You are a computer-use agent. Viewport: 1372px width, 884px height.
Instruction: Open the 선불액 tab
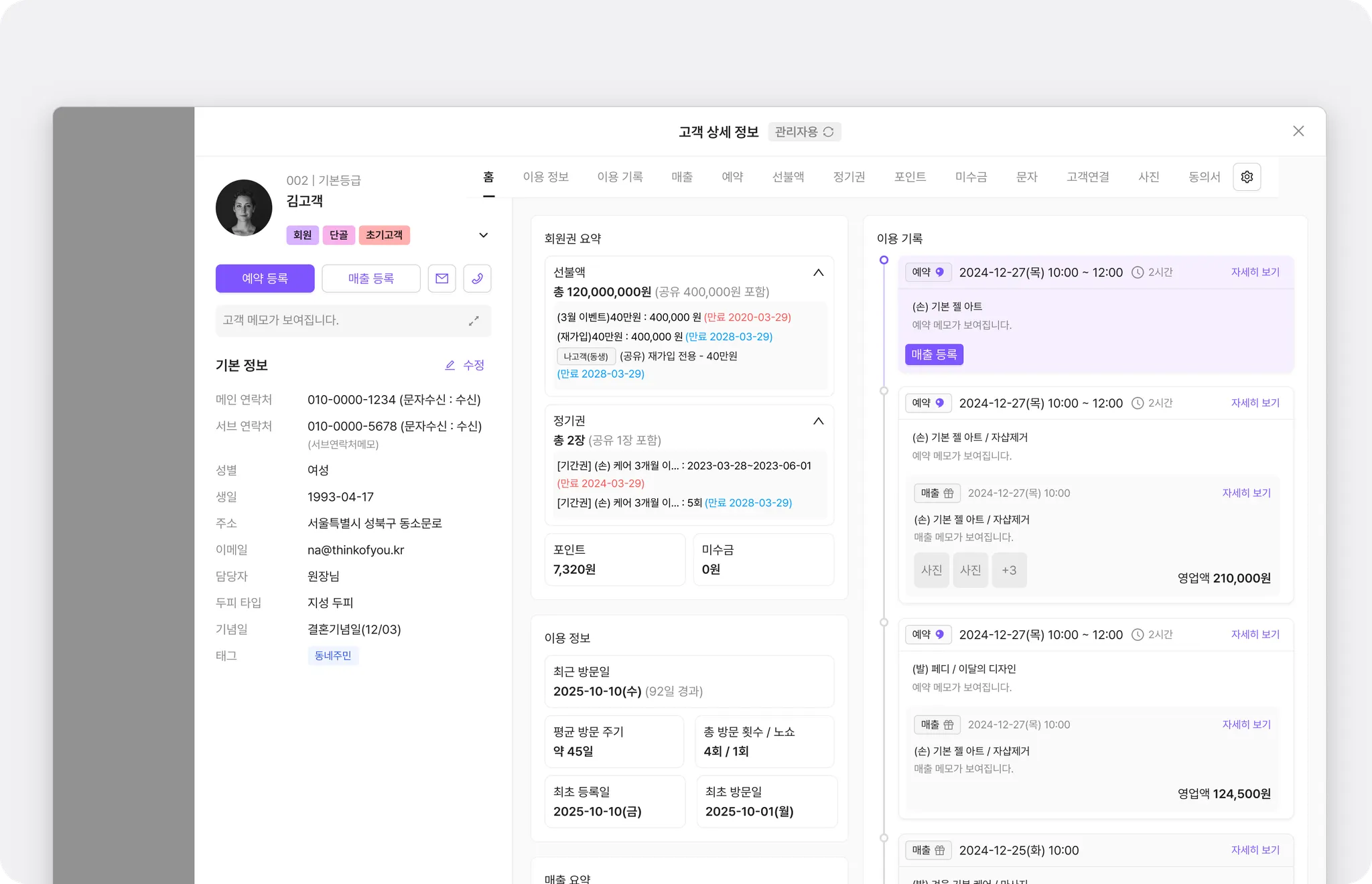point(788,177)
